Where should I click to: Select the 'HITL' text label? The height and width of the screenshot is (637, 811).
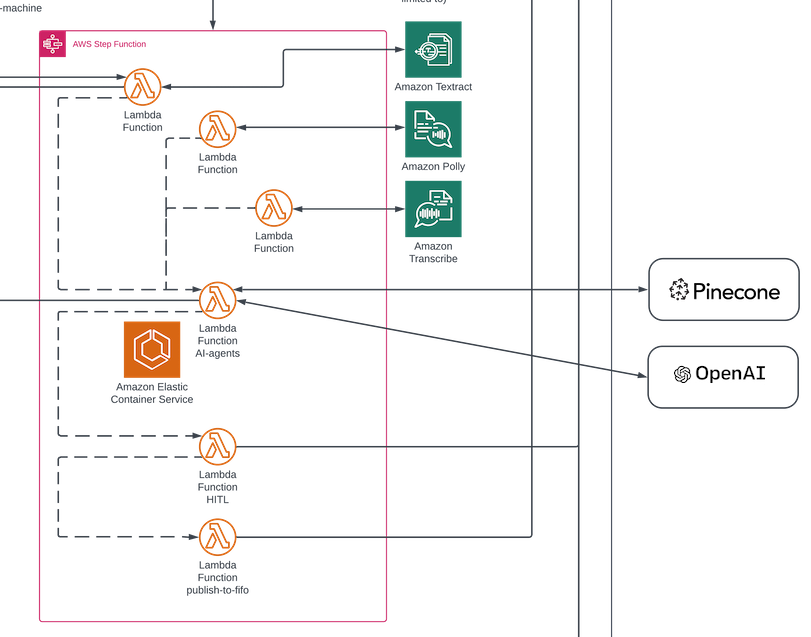[217, 499]
